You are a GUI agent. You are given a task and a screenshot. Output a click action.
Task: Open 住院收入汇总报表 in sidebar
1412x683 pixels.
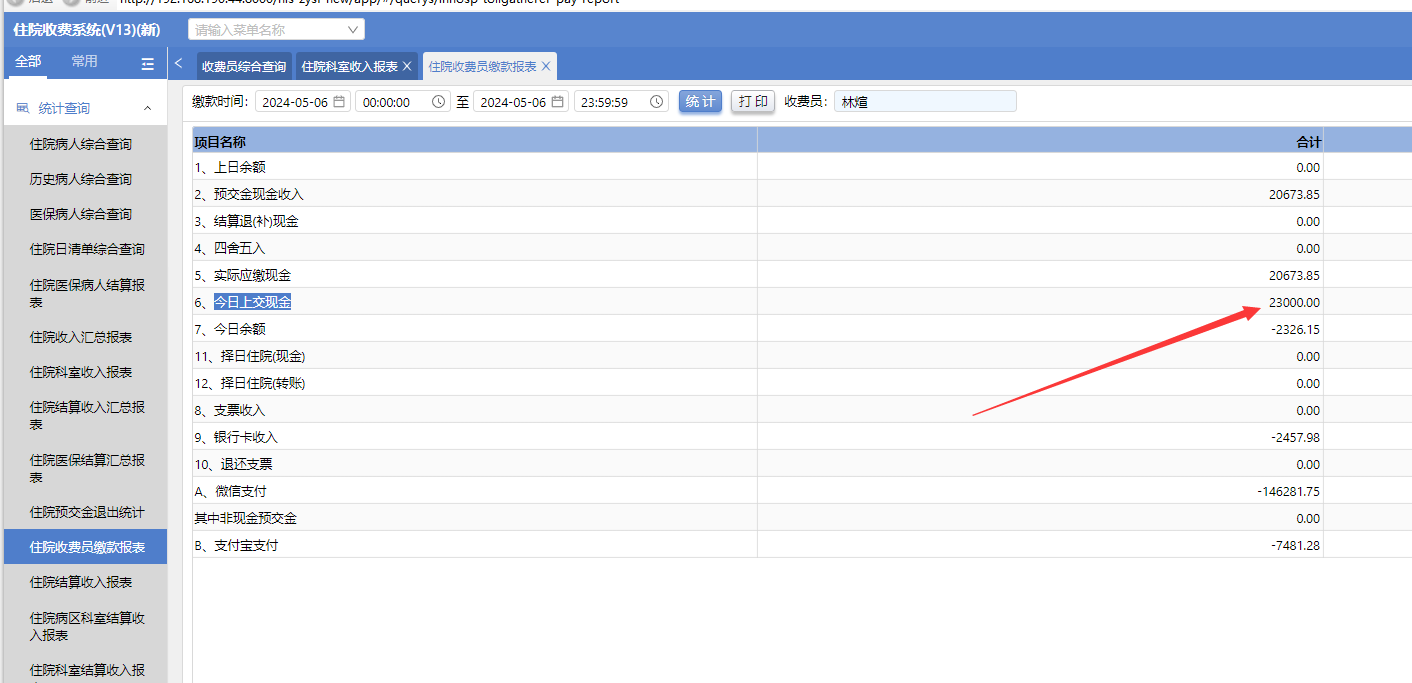84,337
